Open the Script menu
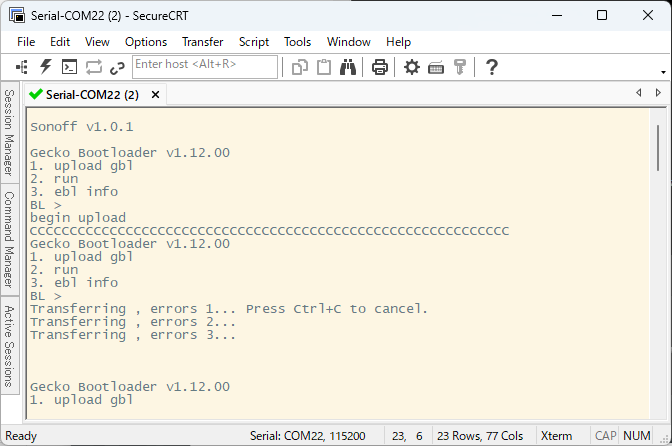Image resolution: width=672 pixels, height=446 pixels. pyautogui.click(x=254, y=42)
